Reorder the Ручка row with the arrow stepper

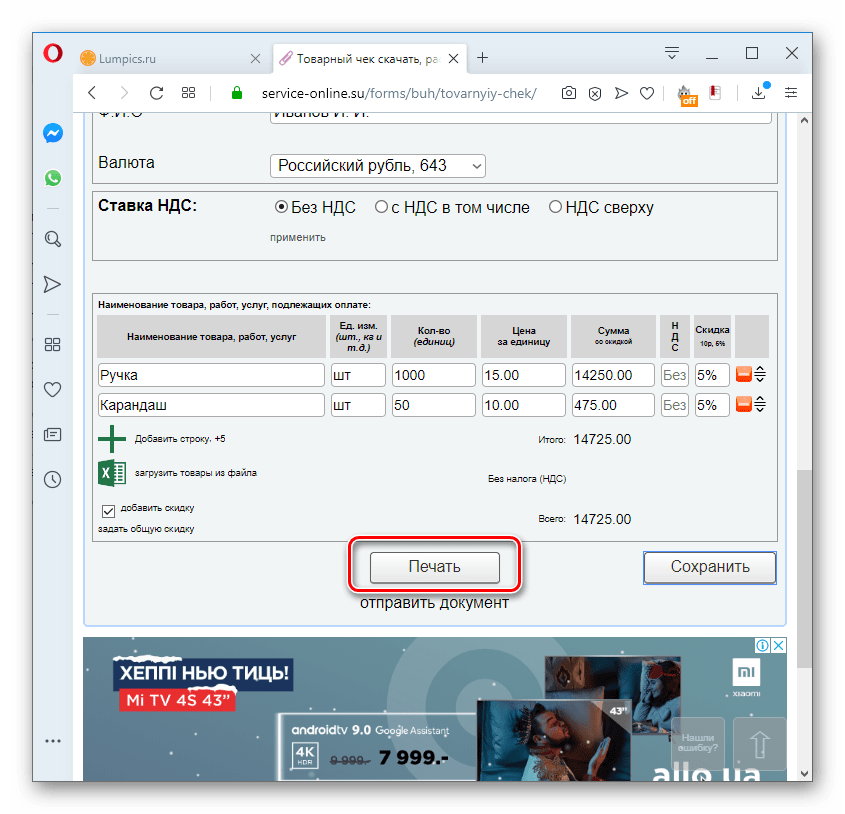point(760,374)
